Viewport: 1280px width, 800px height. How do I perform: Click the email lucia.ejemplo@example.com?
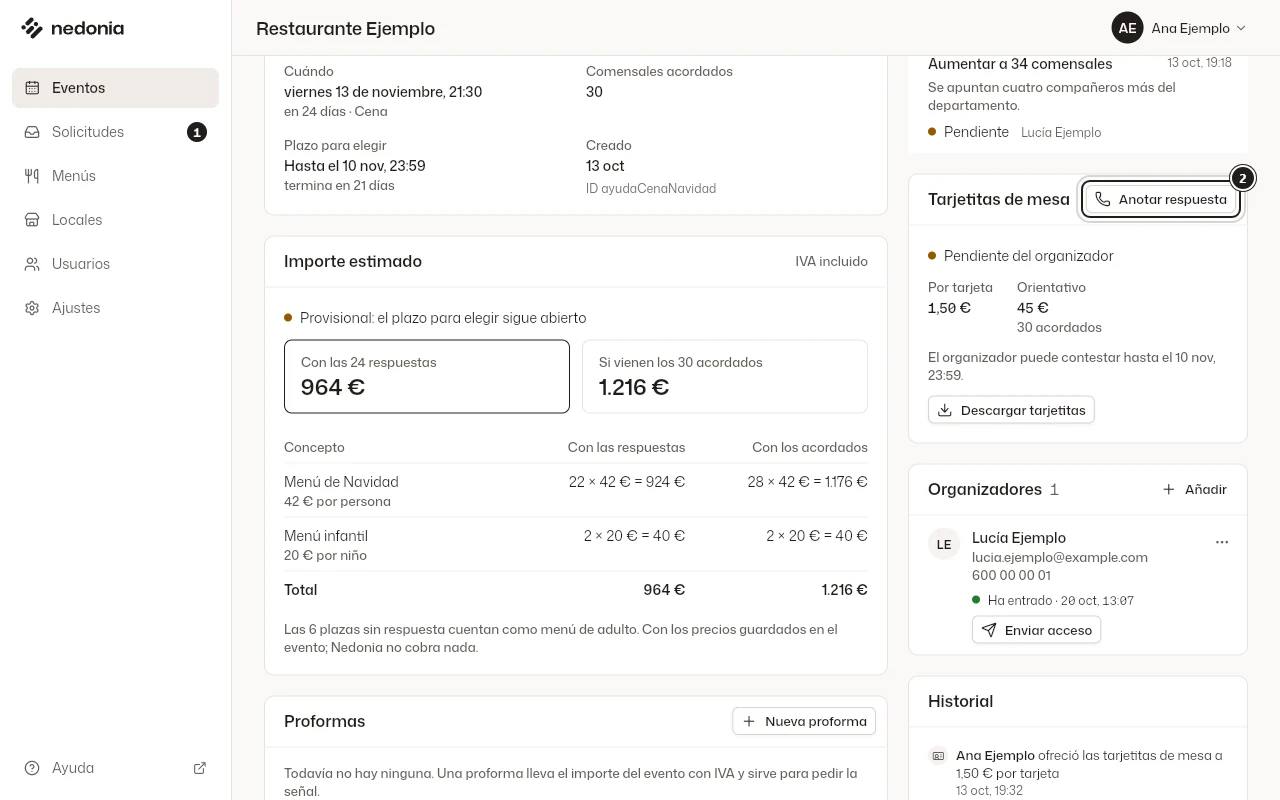tap(1060, 557)
